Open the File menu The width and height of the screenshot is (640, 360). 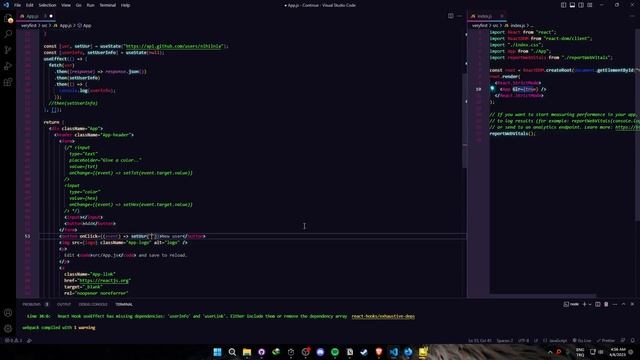pos(18,5)
